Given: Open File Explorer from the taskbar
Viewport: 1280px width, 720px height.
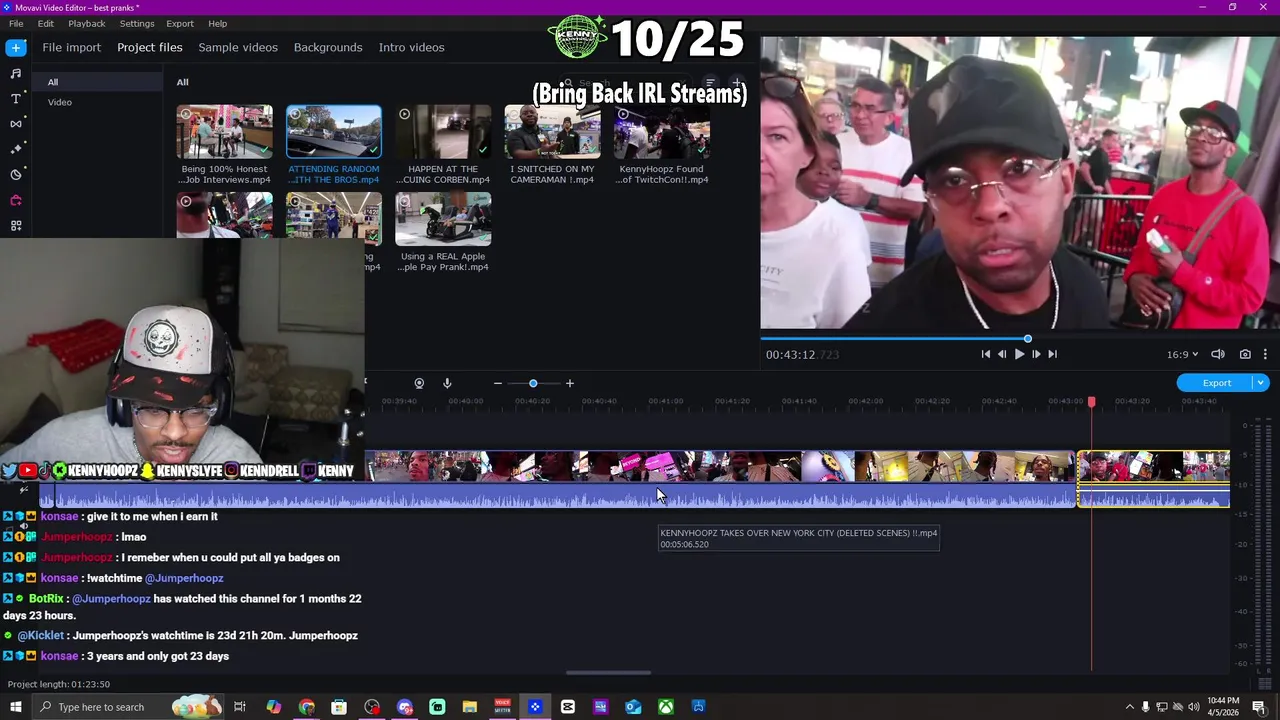Looking at the screenshot, I should pos(469,707).
